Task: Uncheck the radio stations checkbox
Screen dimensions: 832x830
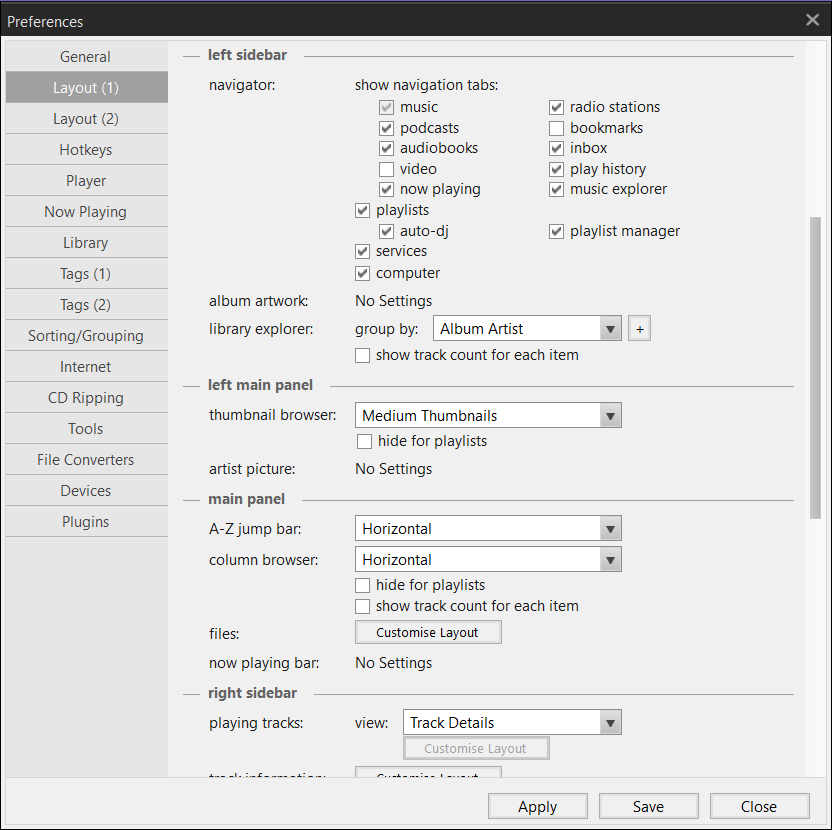Action: (556, 107)
